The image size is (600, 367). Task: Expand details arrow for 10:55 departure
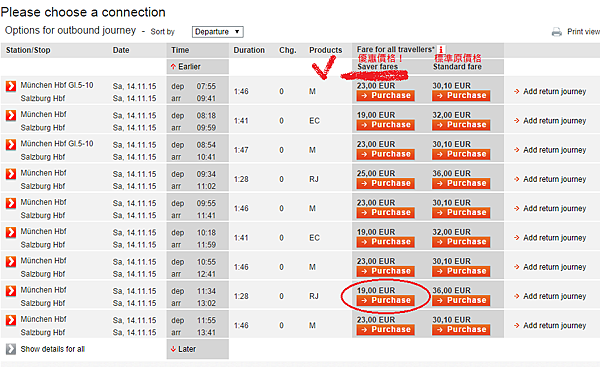tap(11, 262)
